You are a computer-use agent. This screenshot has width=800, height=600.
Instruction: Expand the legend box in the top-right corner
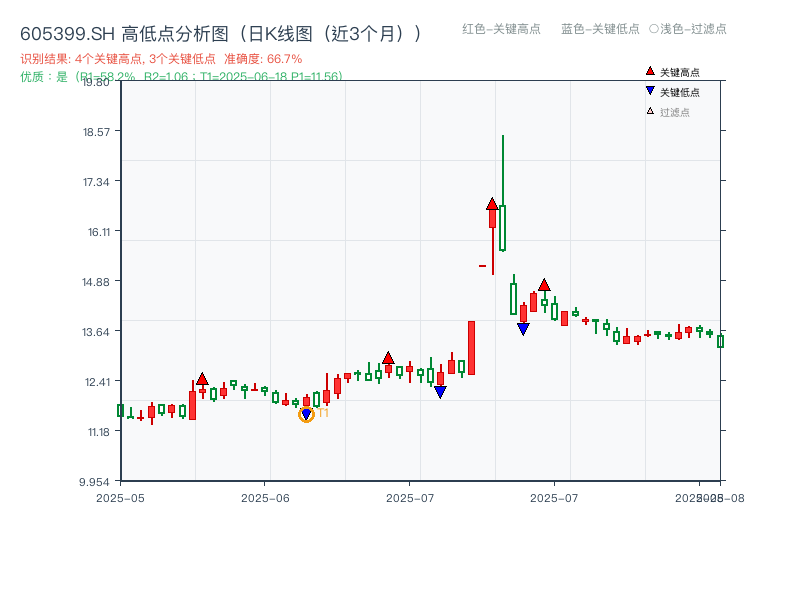(x=675, y=92)
